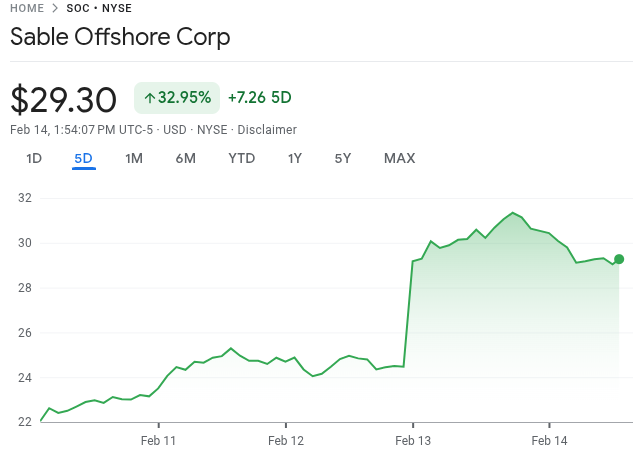
Task: Click the +7.26 5D change text
Action: (259, 98)
